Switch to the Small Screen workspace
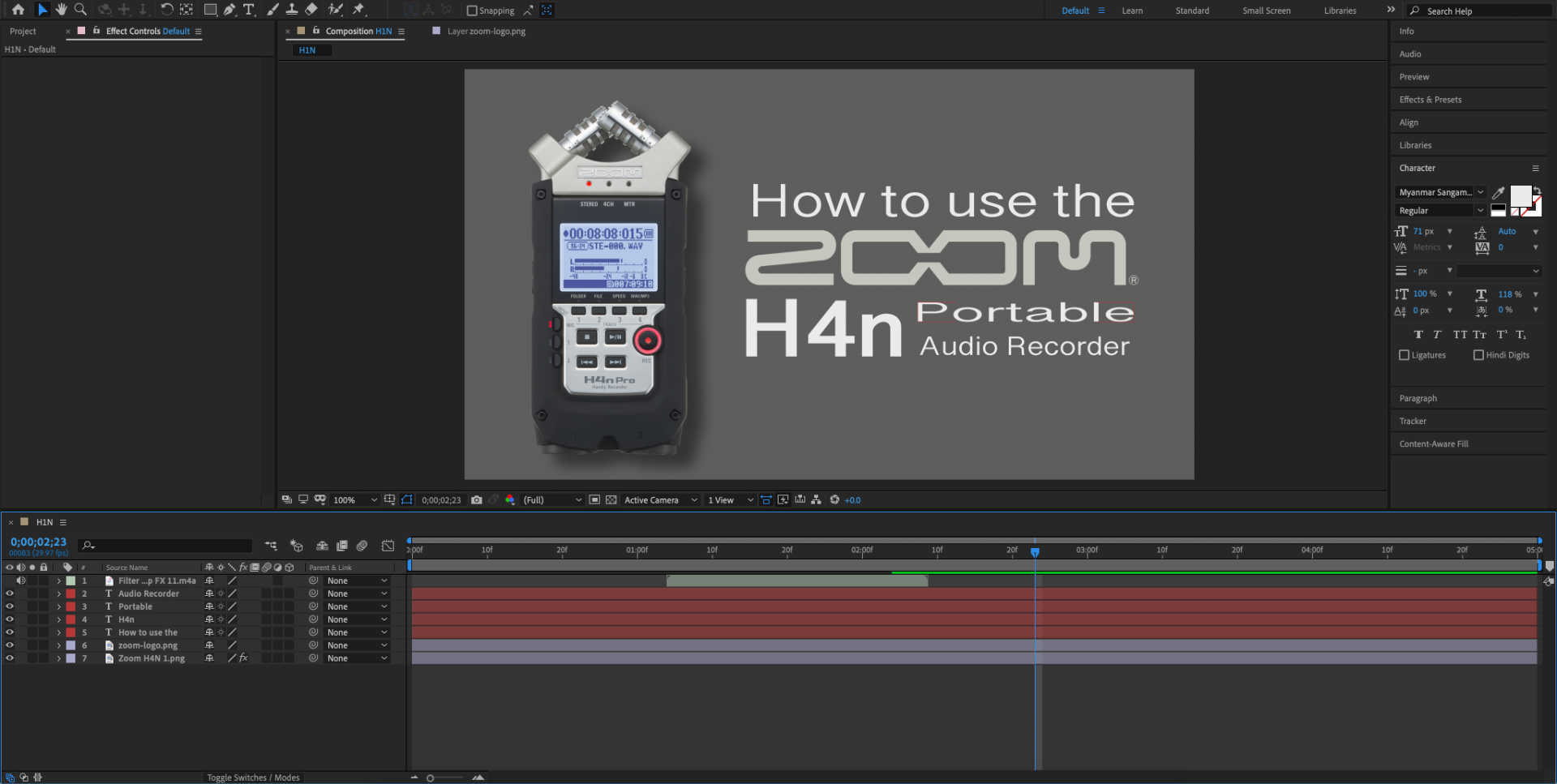 click(1266, 11)
